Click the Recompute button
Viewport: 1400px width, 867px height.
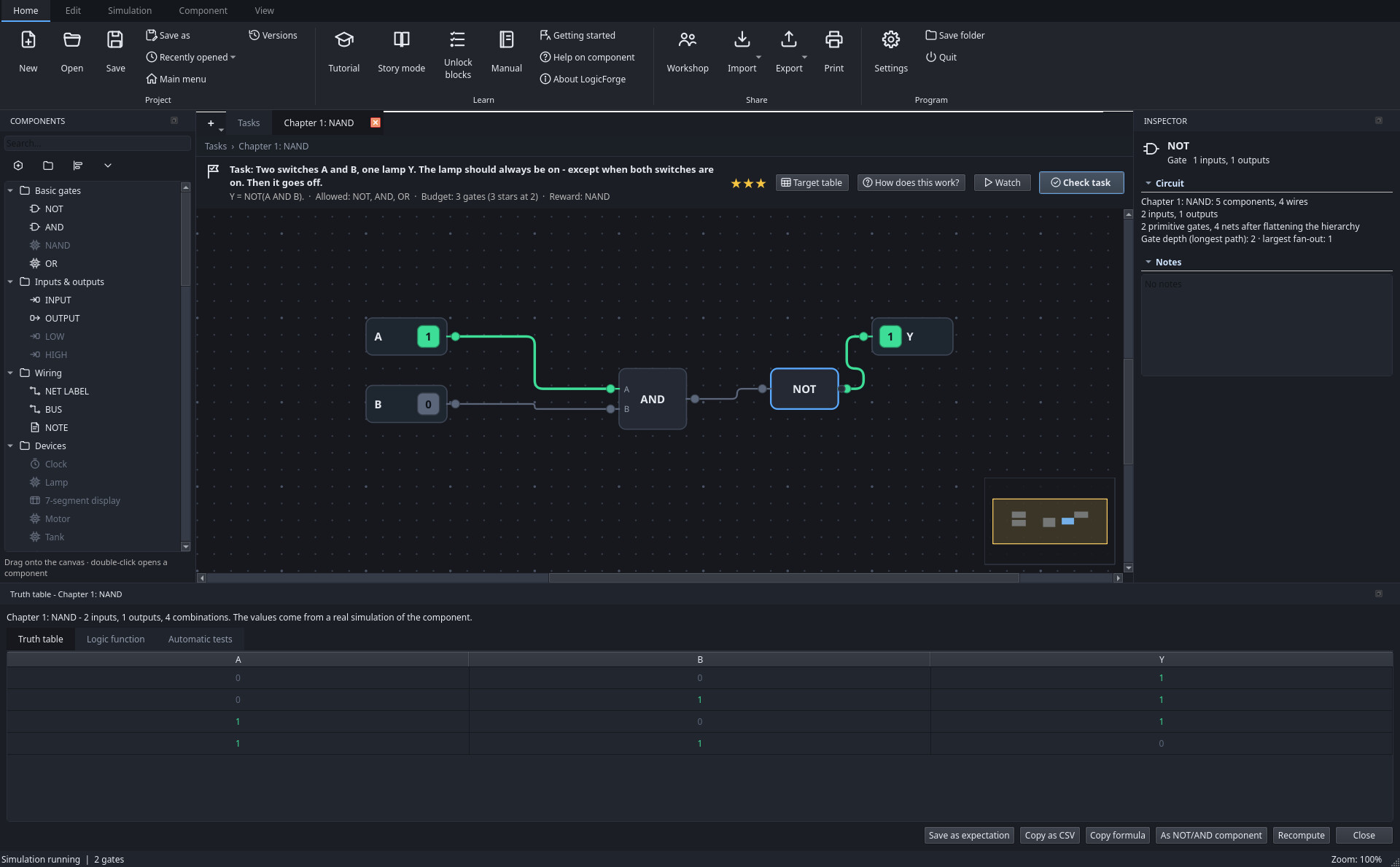click(1301, 835)
